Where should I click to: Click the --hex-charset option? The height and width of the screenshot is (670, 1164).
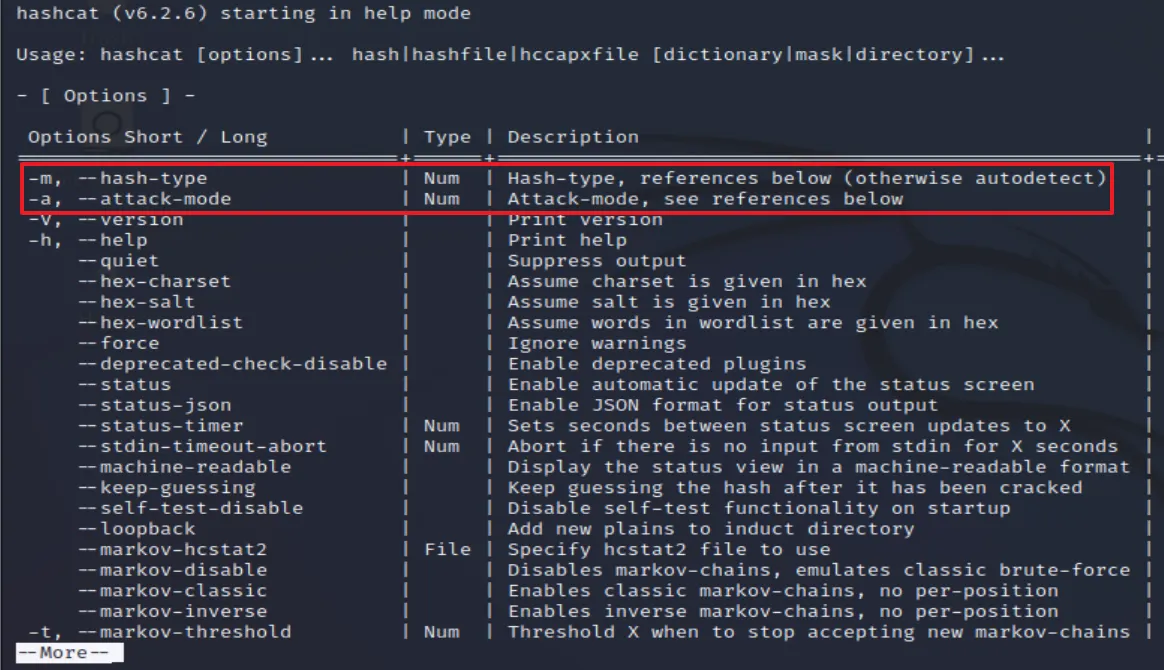[154, 282]
